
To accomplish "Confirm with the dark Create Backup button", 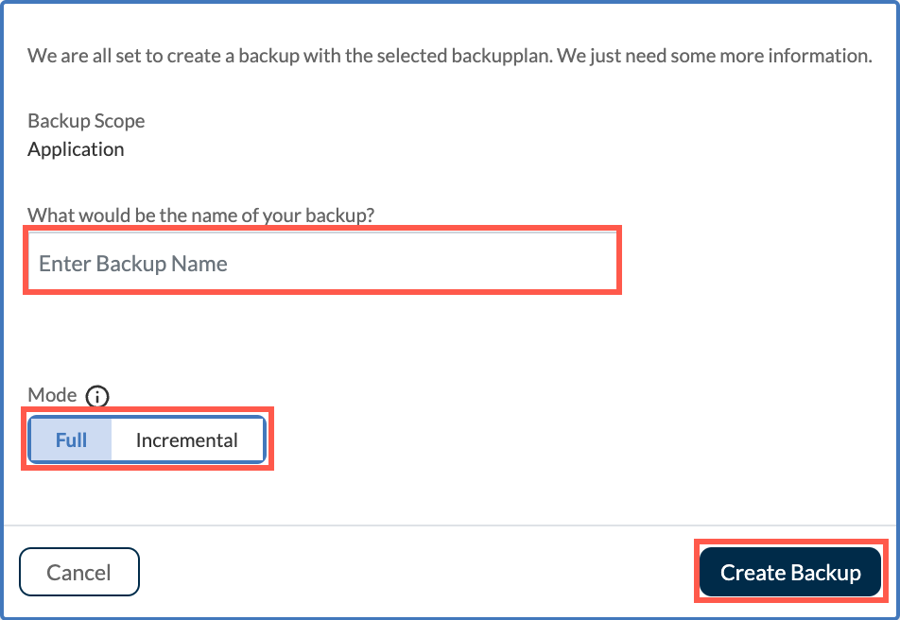I will (790, 572).
